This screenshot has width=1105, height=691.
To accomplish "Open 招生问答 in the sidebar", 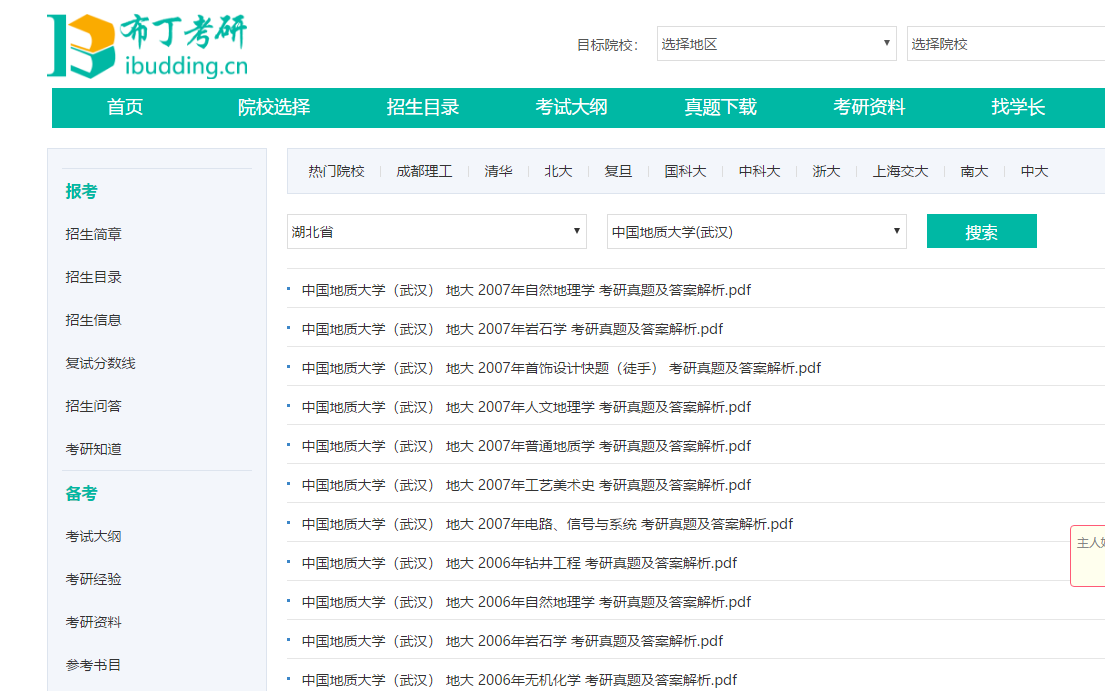I will tap(94, 406).
